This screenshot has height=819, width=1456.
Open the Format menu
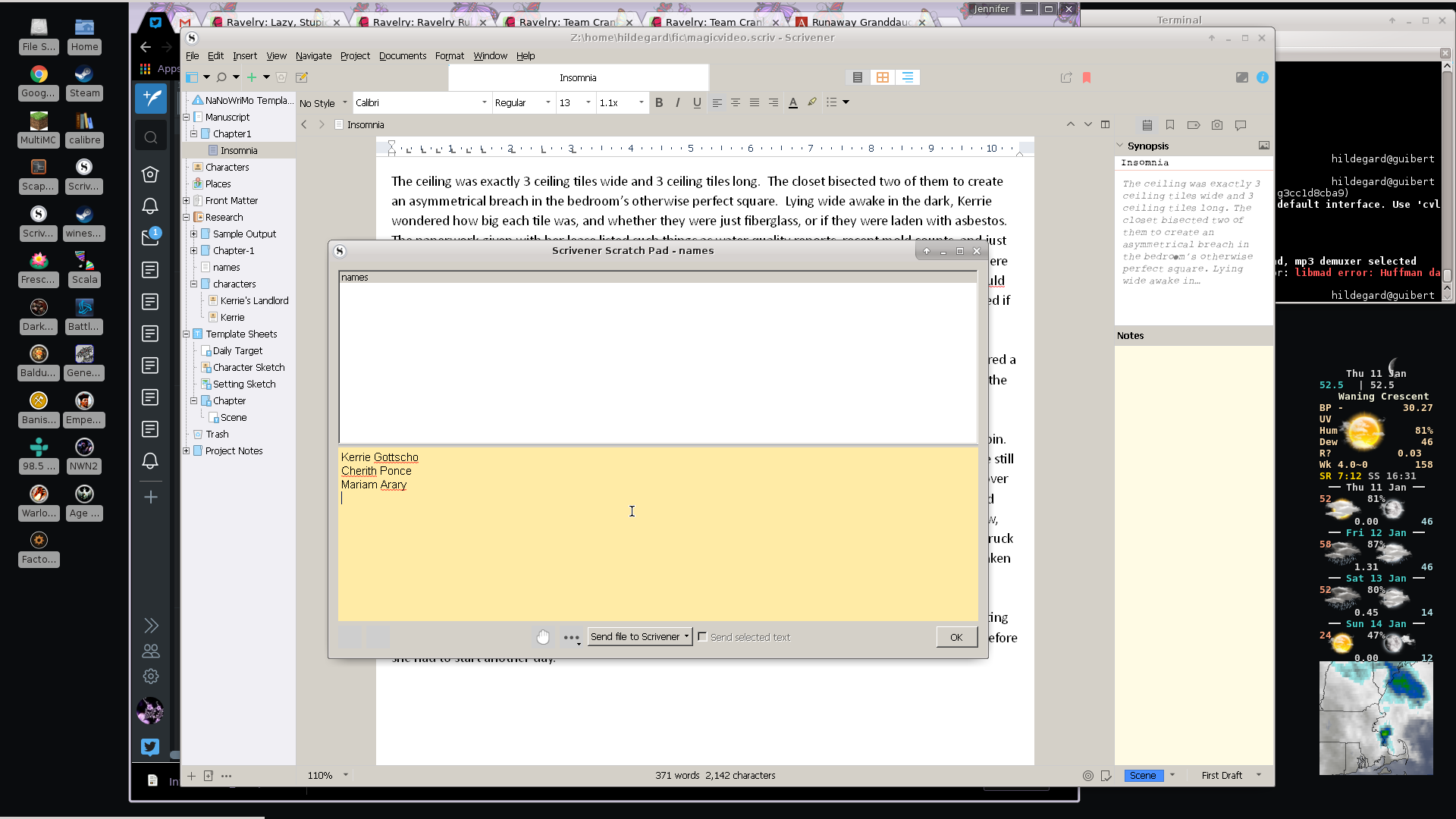(x=450, y=56)
